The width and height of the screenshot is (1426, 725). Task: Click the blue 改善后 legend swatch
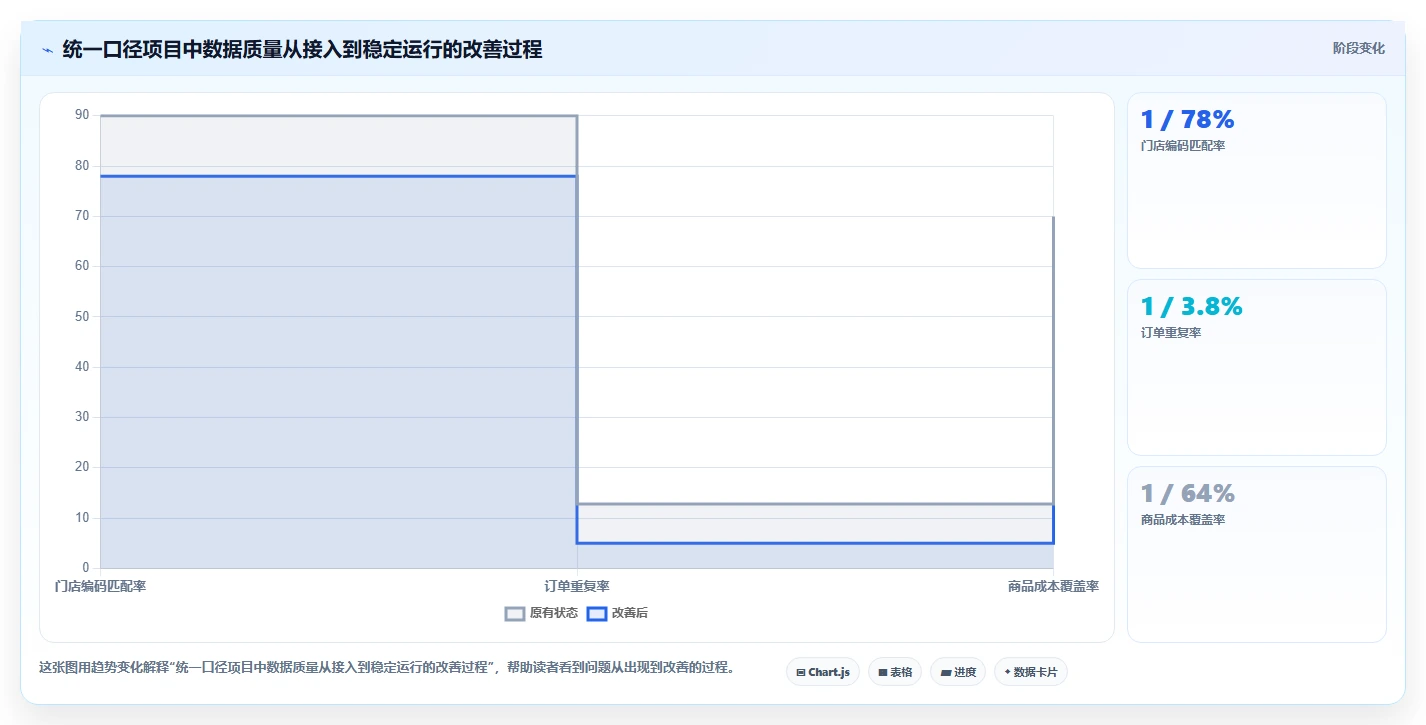pyautogui.click(x=596, y=613)
